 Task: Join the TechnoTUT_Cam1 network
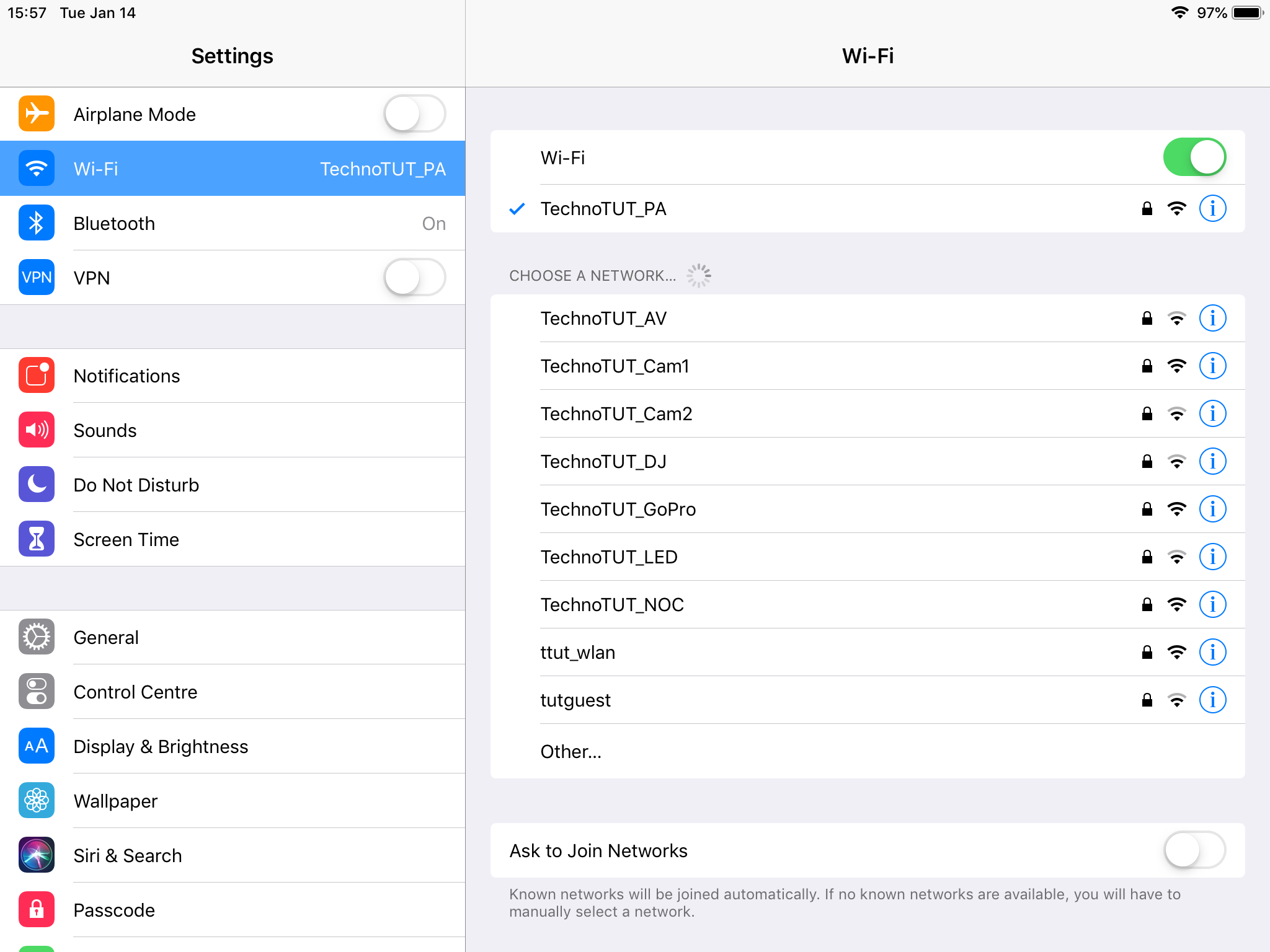tap(868, 366)
